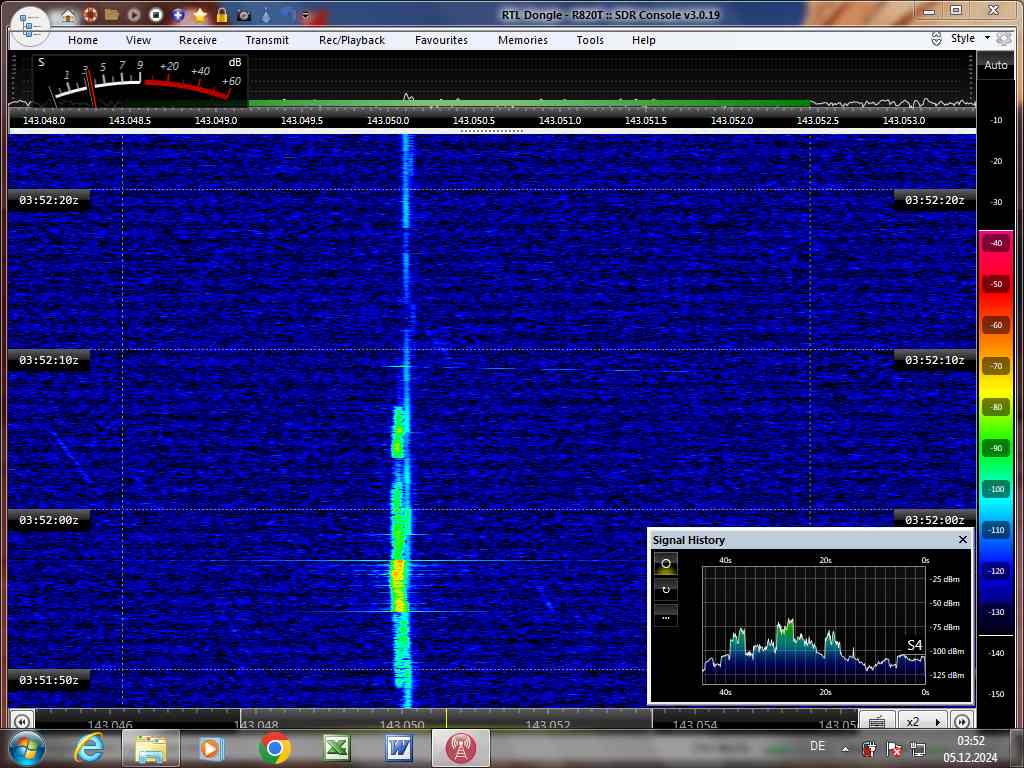This screenshot has width=1024, height=768.
Task: Click the water drop icon in toolbar
Action: click(x=266, y=14)
